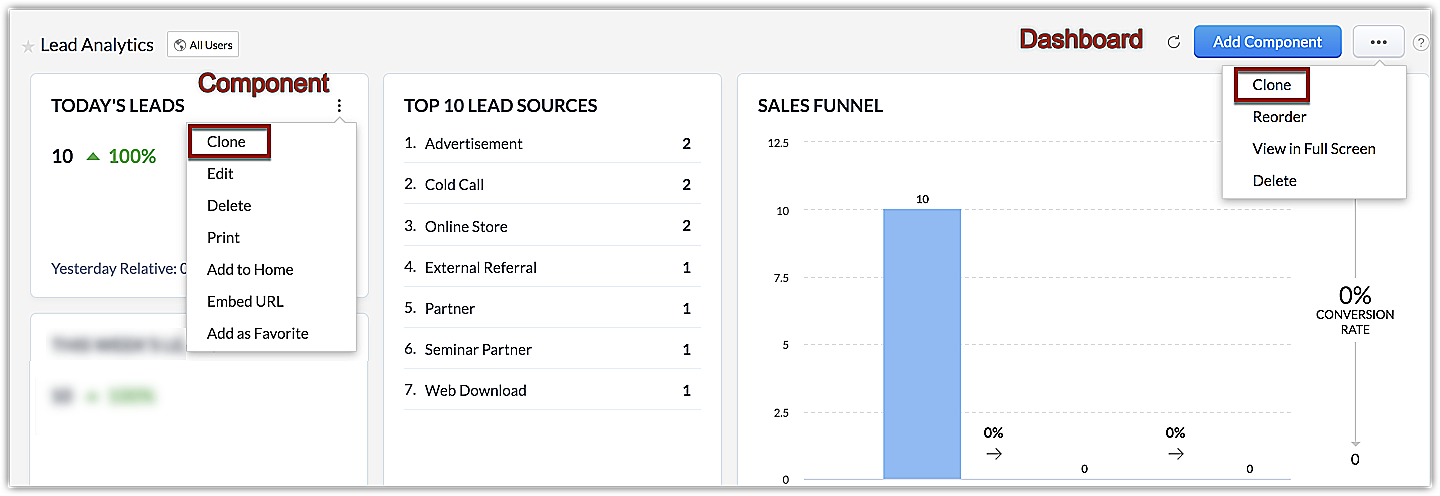Click the Add Component button
Screen dimensions: 1440x496
[1267, 42]
